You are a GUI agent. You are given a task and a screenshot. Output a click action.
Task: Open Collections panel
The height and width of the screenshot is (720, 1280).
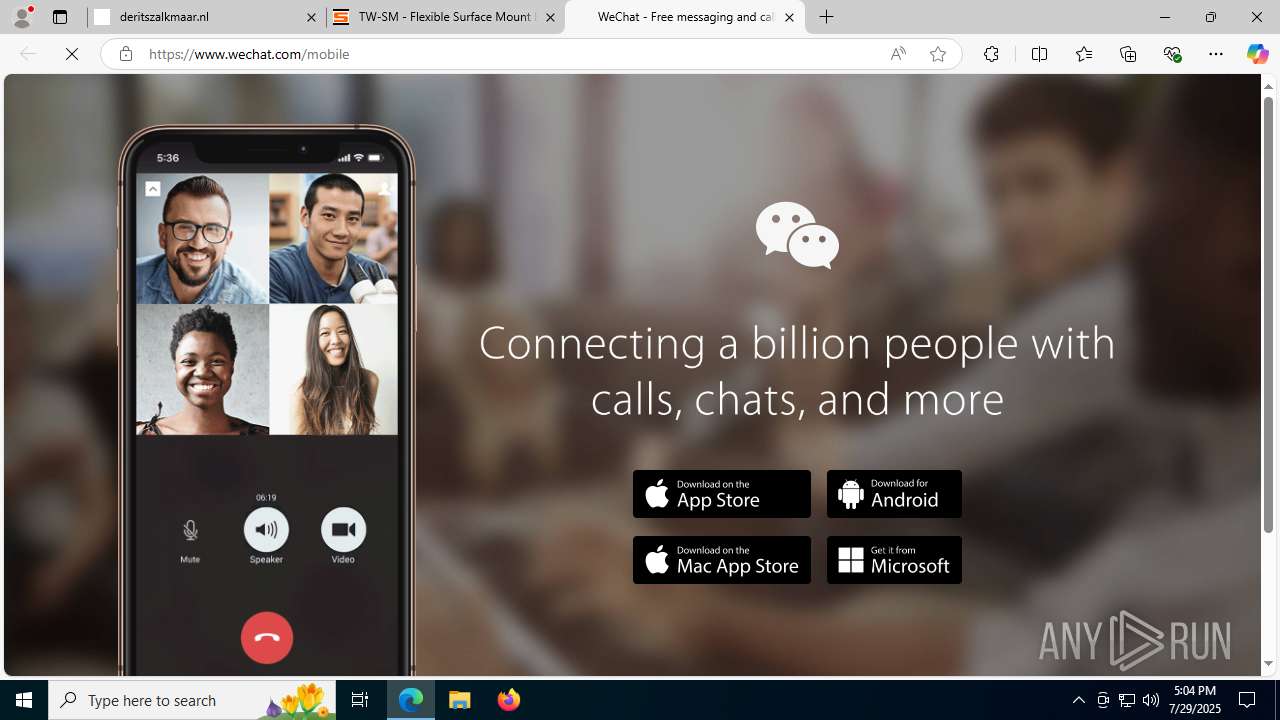(1128, 54)
